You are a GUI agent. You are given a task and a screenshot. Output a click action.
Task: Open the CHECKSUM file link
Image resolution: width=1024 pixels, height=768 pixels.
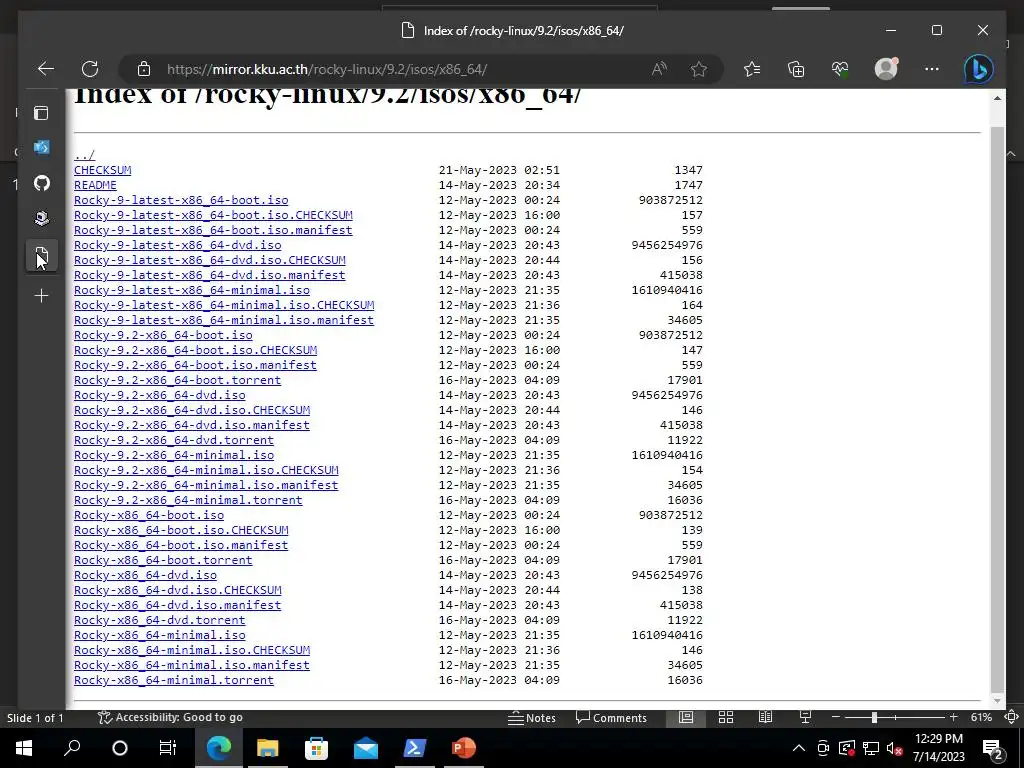pos(103,170)
